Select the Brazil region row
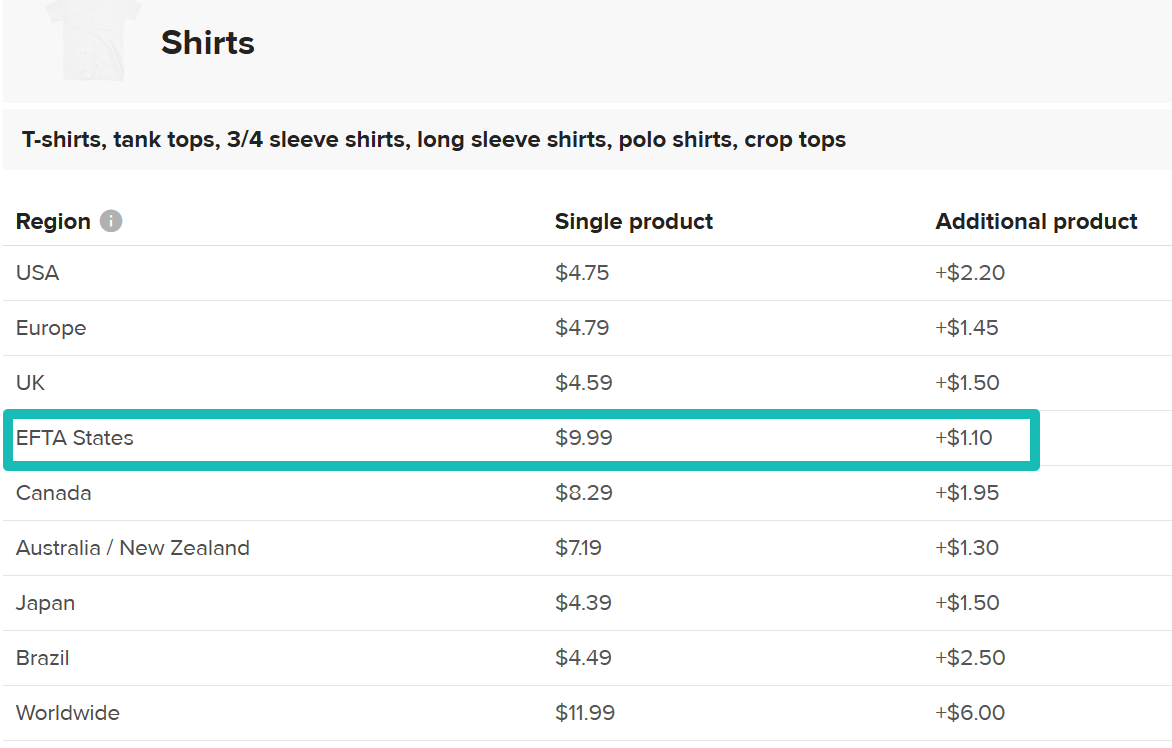Image resolution: width=1172 pixels, height=748 pixels. click(x=587, y=658)
